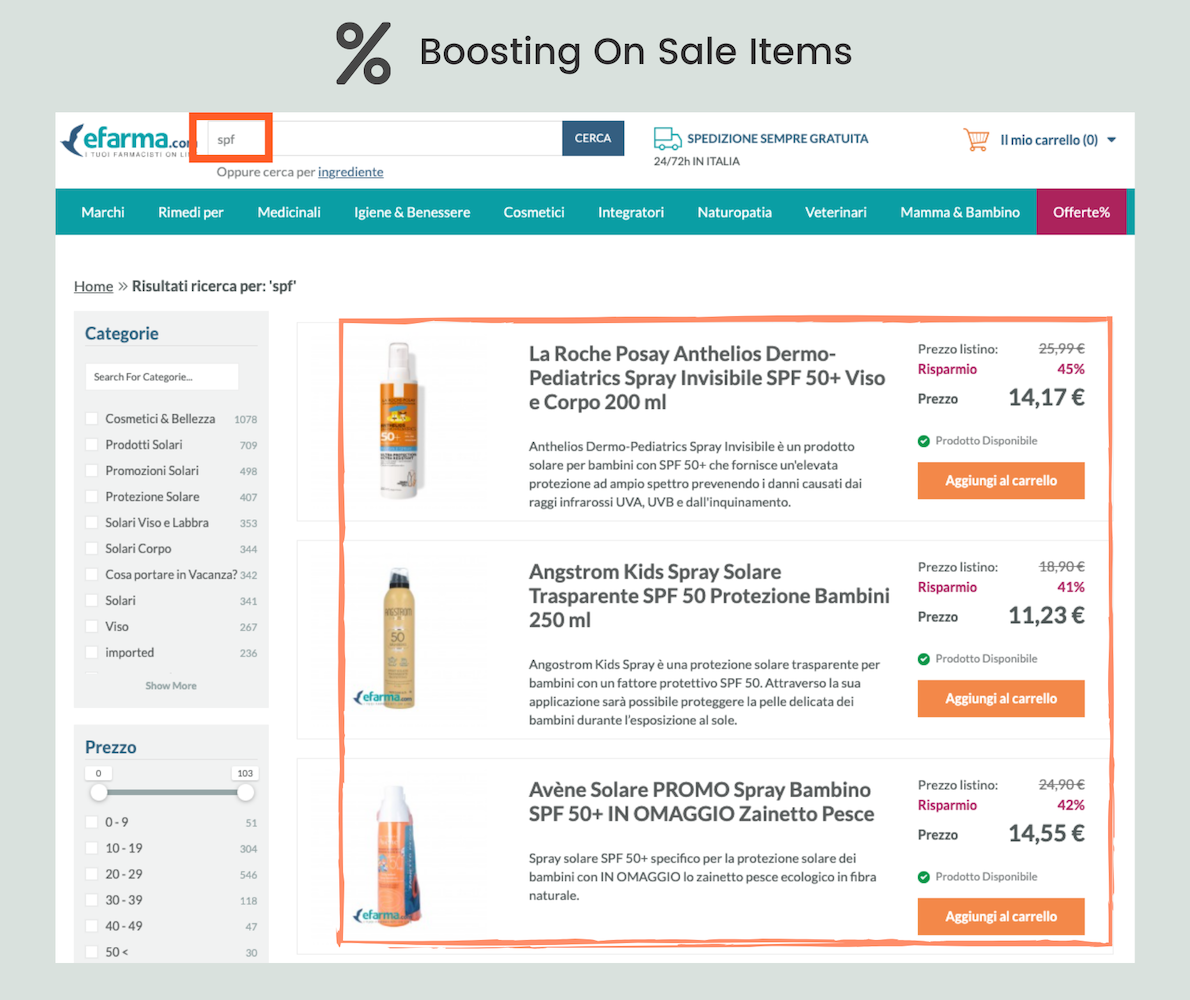Open La Roche Posay Anthelios product title
Screen dimensions: 1190x1000
707,378
